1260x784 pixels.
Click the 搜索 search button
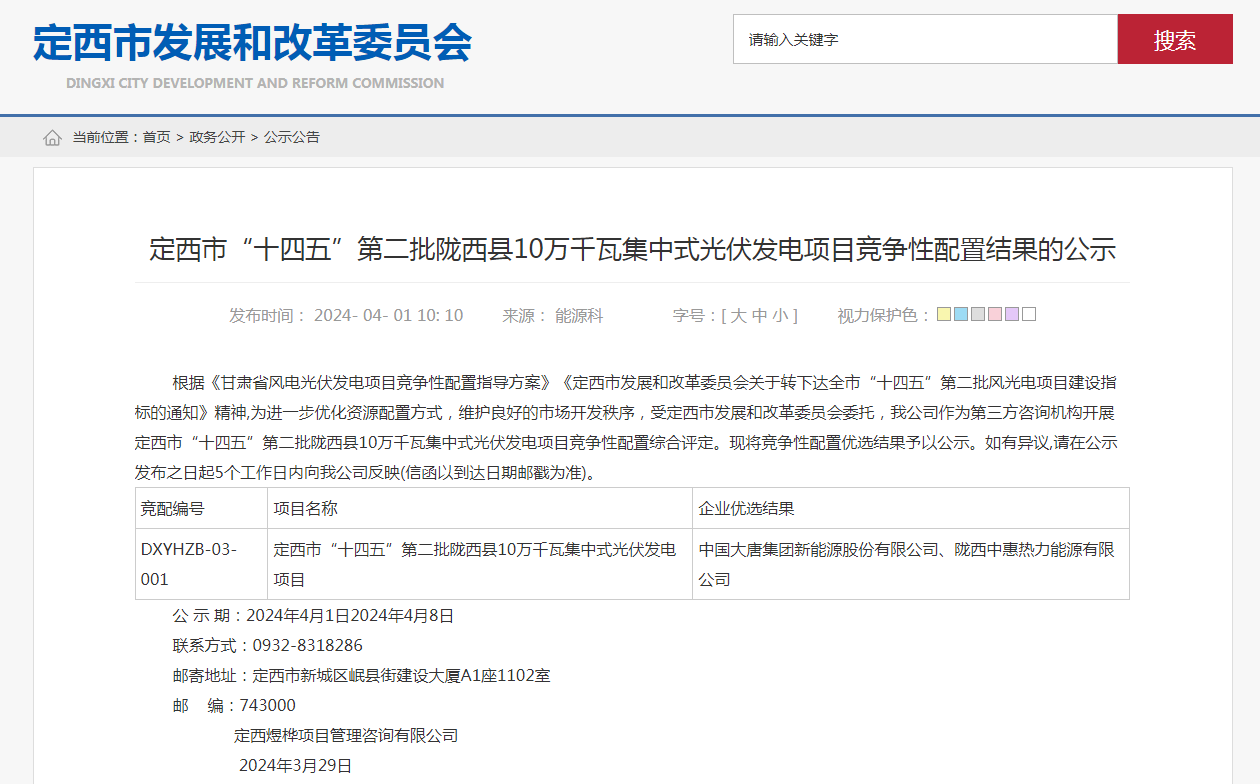(1175, 40)
